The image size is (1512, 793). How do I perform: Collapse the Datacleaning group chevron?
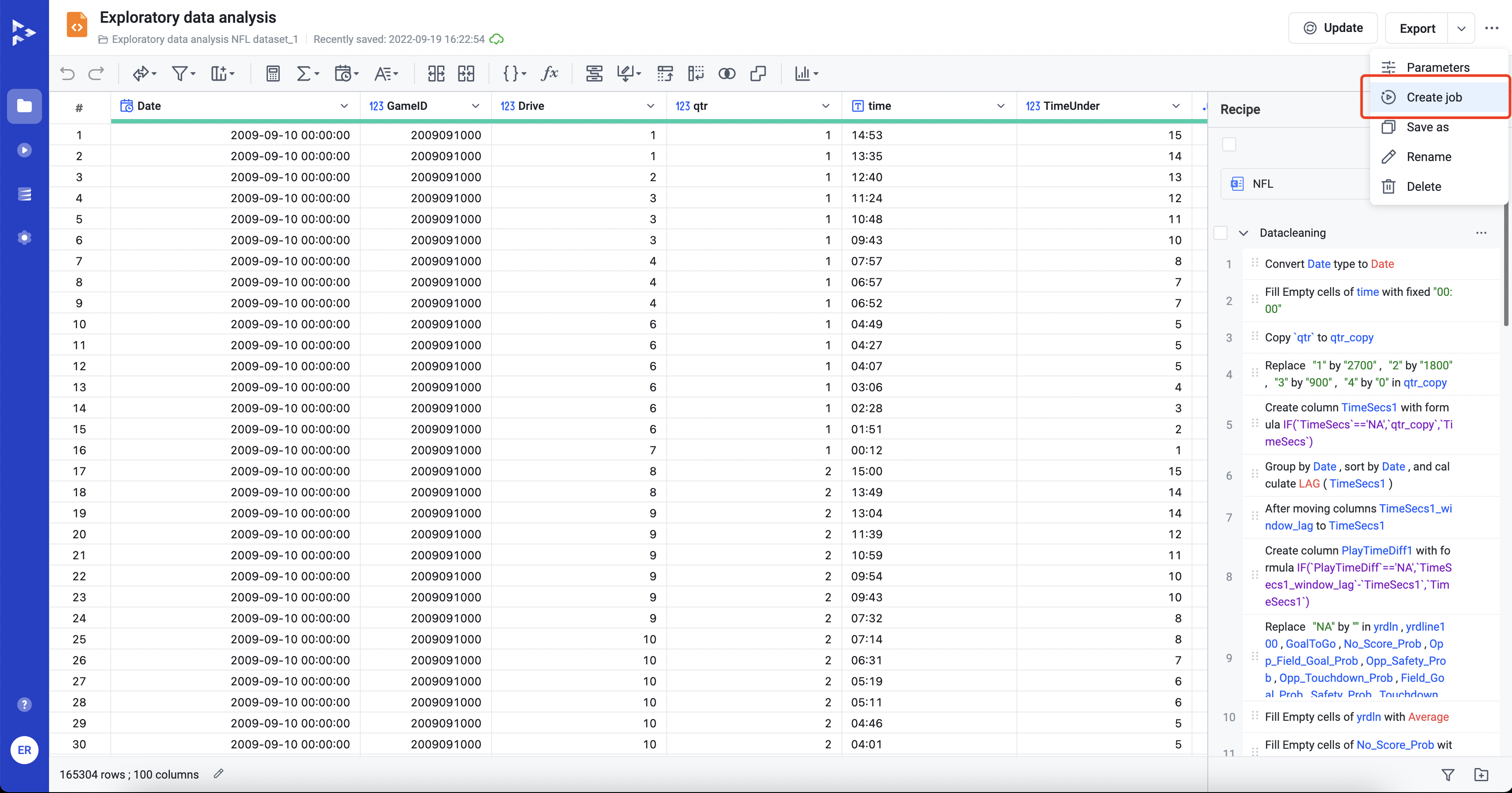(1243, 233)
